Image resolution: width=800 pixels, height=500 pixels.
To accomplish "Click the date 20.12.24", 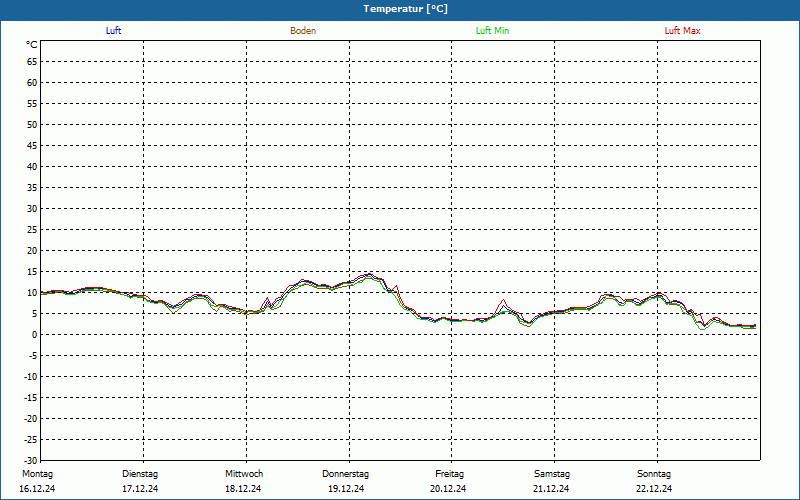I will [x=448, y=489].
